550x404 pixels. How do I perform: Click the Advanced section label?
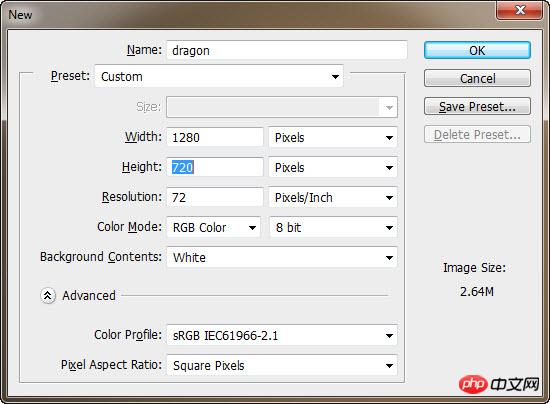click(x=89, y=296)
